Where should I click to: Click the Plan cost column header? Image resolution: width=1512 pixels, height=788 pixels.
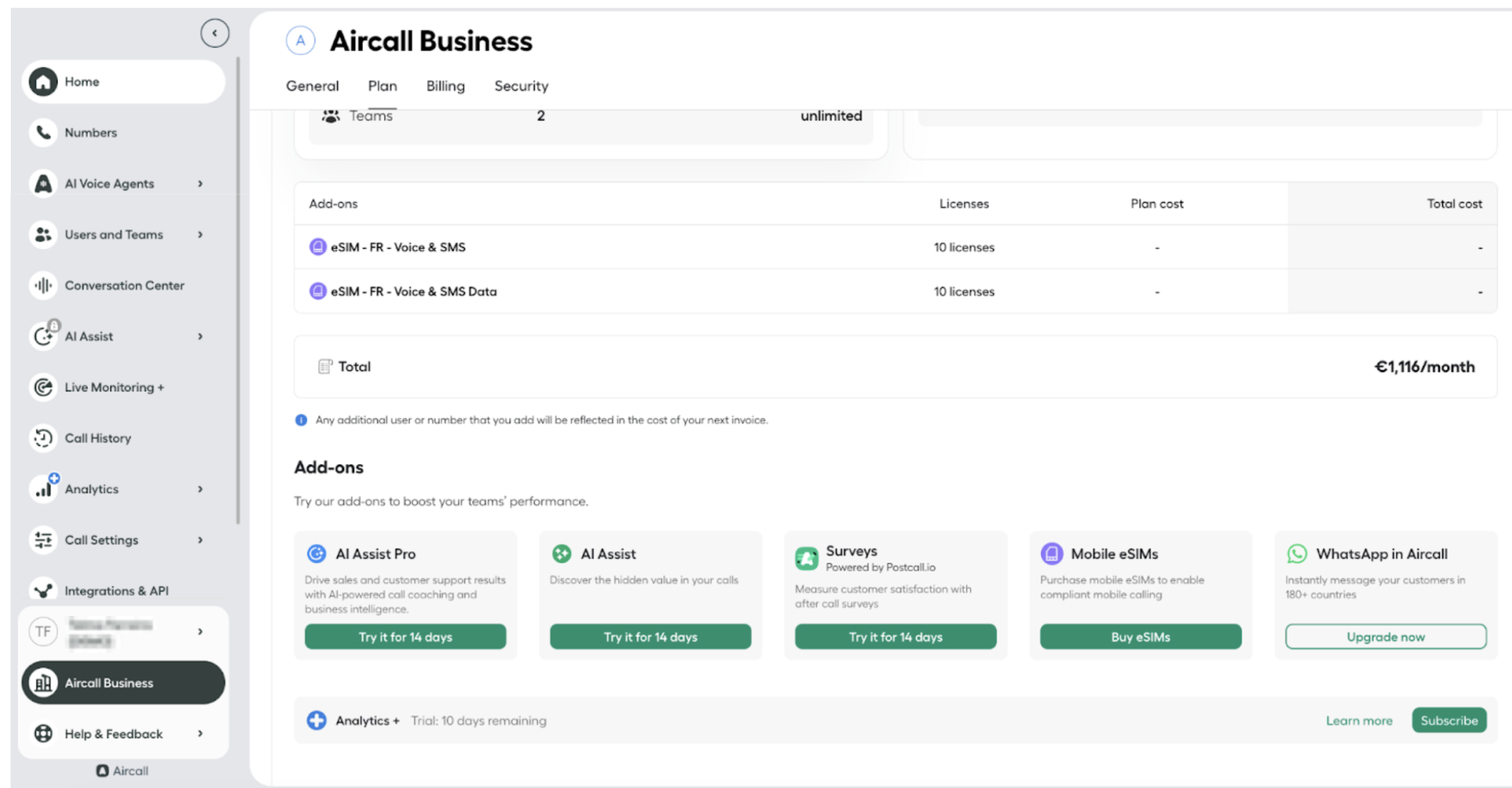point(1157,203)
